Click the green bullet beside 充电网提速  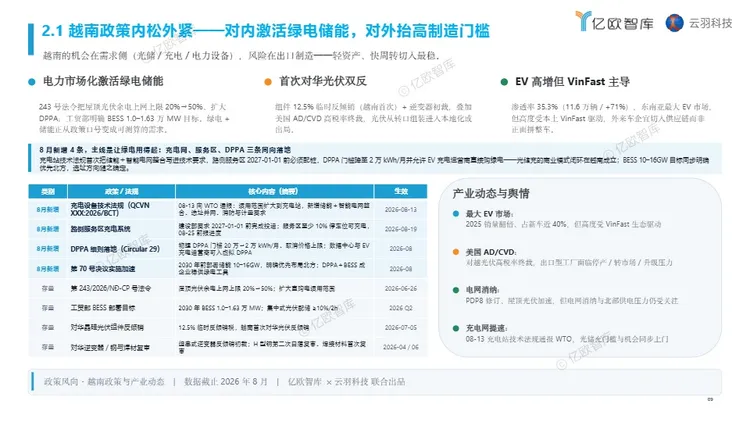tap(456, 328)
